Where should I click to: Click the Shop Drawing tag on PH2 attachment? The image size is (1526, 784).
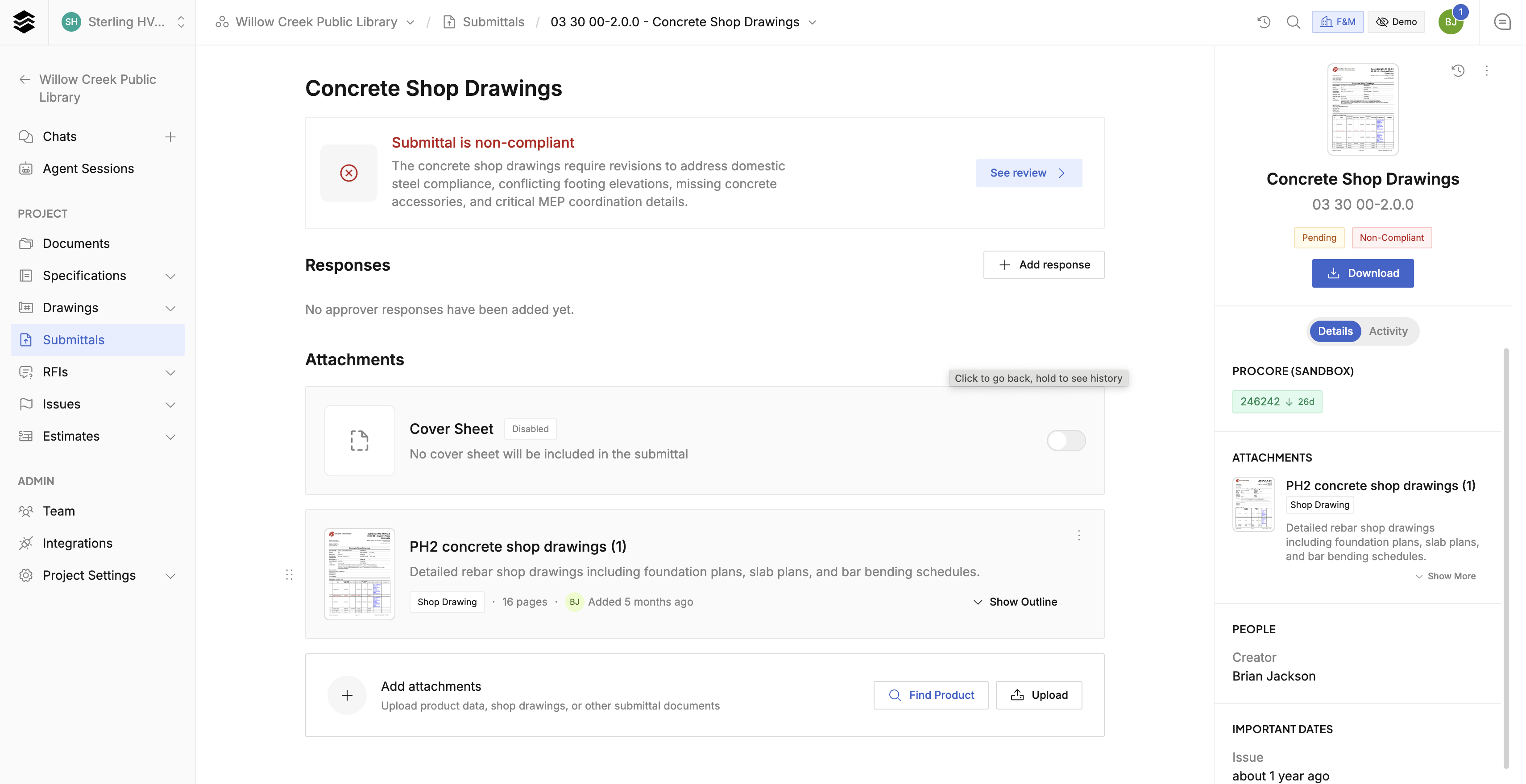tap(447, 602)
